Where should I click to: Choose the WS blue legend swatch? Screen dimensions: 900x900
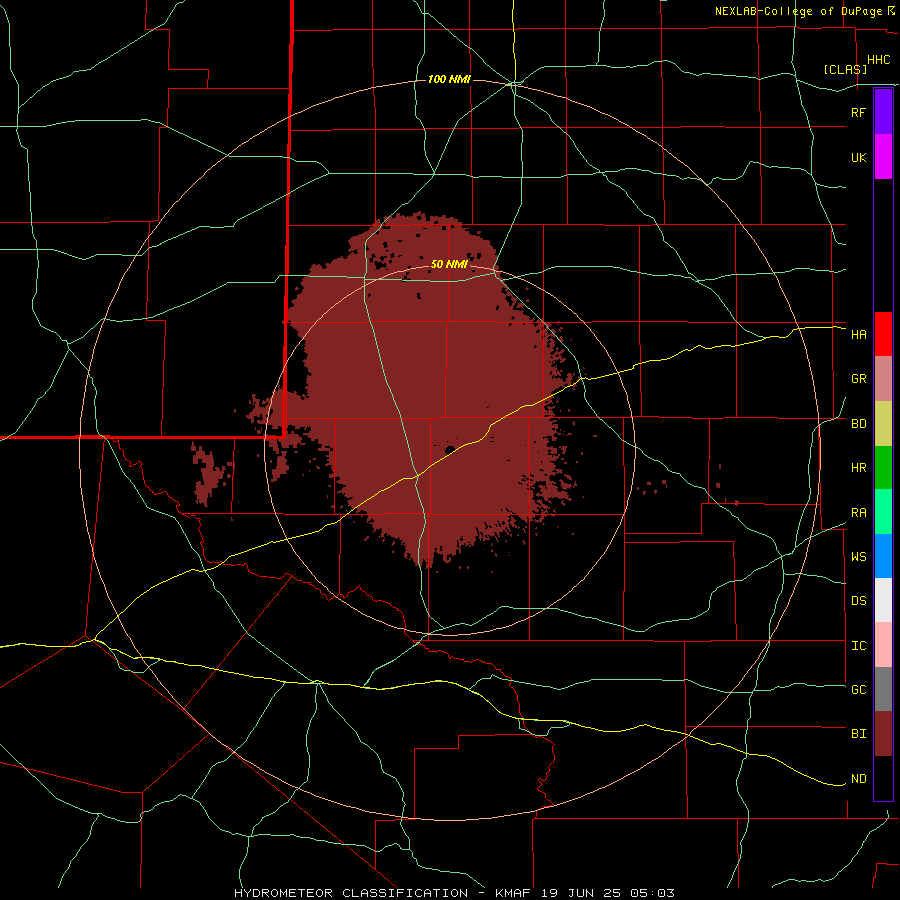883,556
